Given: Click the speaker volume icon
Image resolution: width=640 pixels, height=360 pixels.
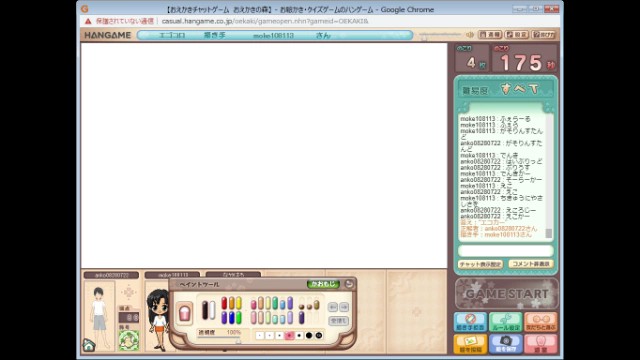Looking at the screenshot, I should tap(470, 35).
